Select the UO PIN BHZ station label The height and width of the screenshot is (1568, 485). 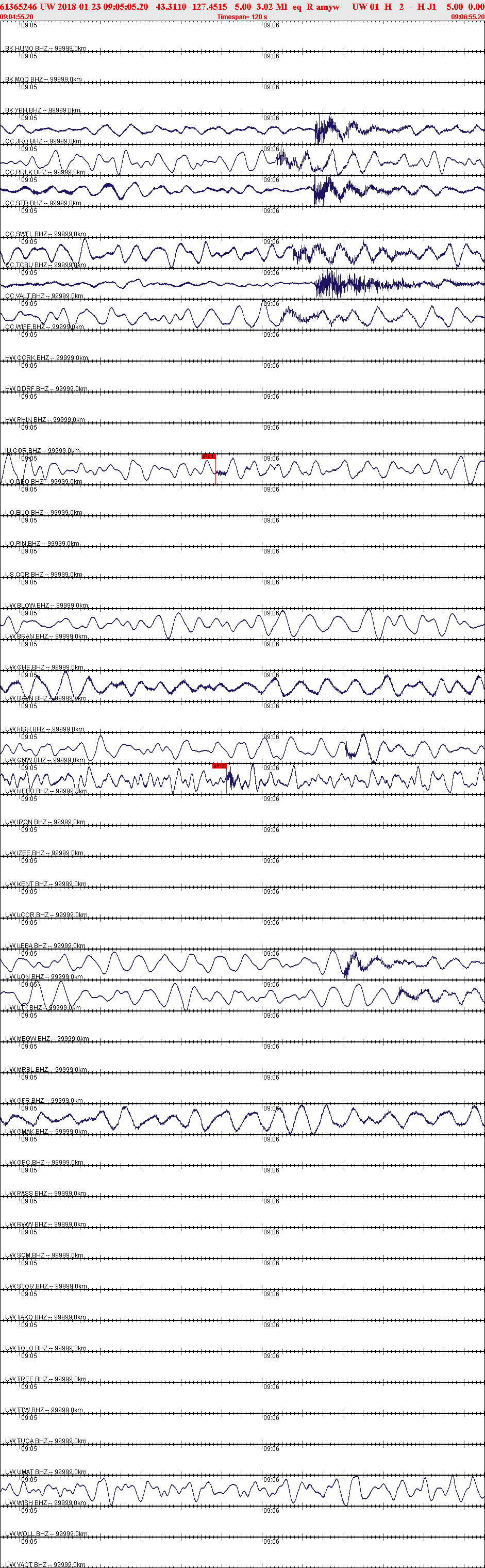42,544
